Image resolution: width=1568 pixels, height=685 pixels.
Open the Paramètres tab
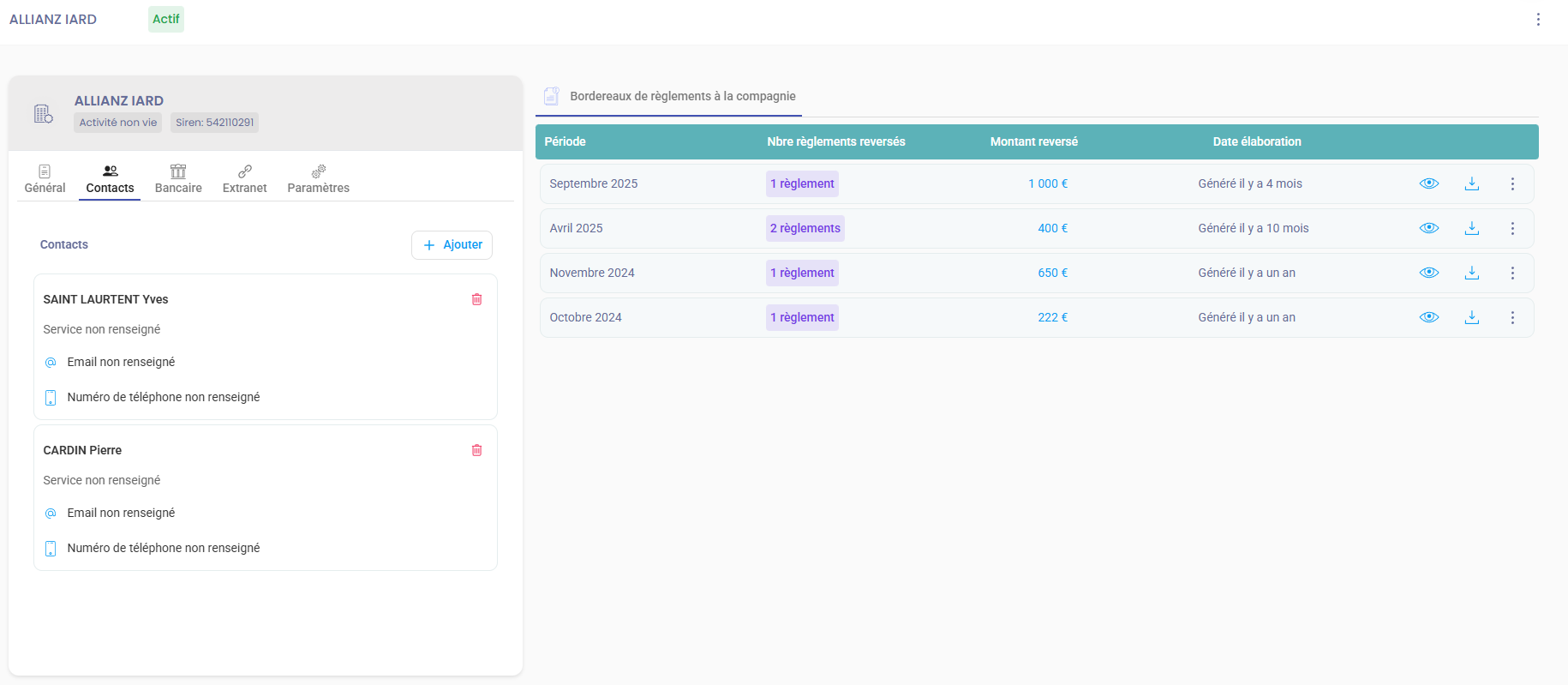click(318, 179)
